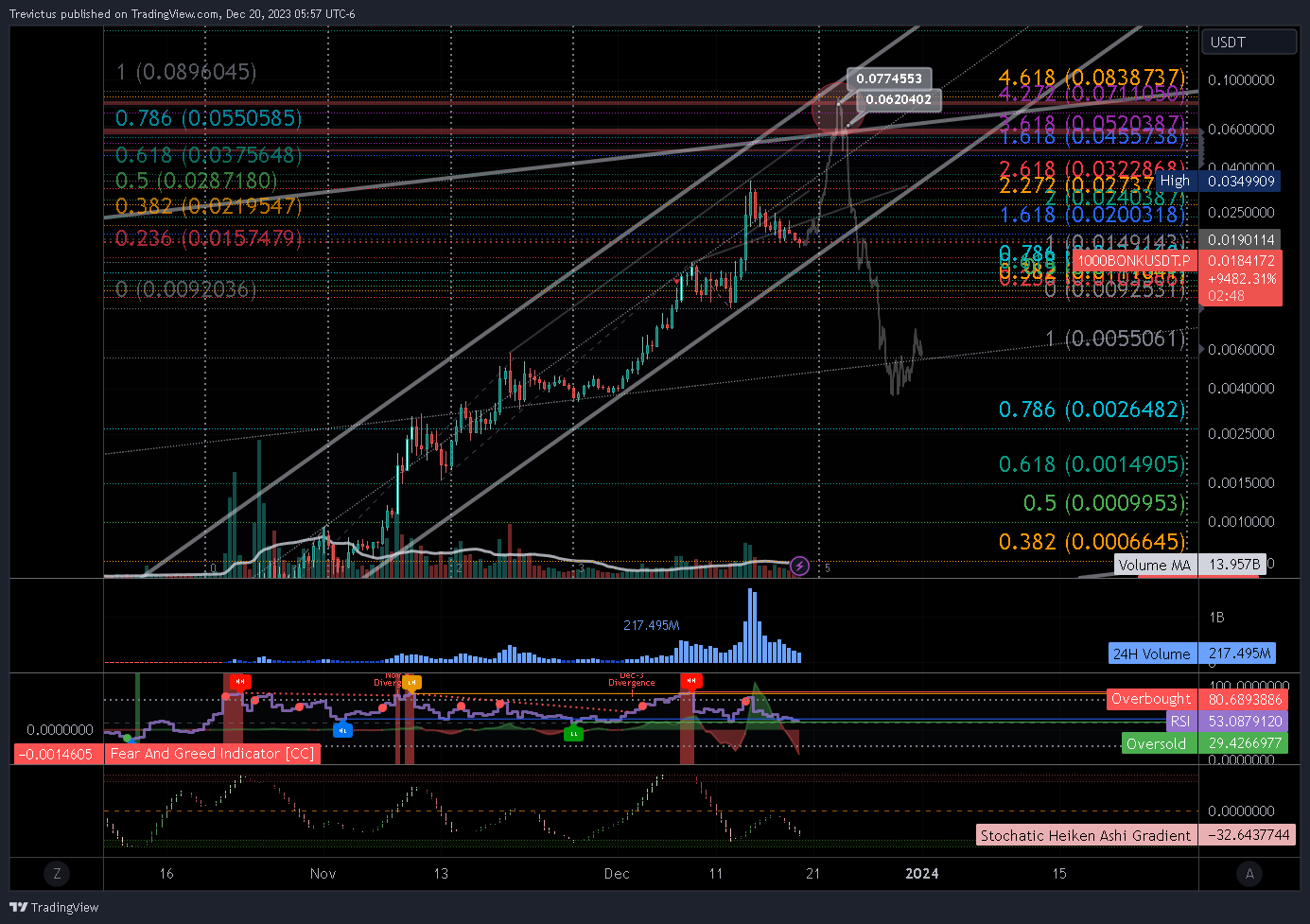Click the green LL marker in RSI pane
This screenshot has height=924, width=1310.
(x=573, y=733)
